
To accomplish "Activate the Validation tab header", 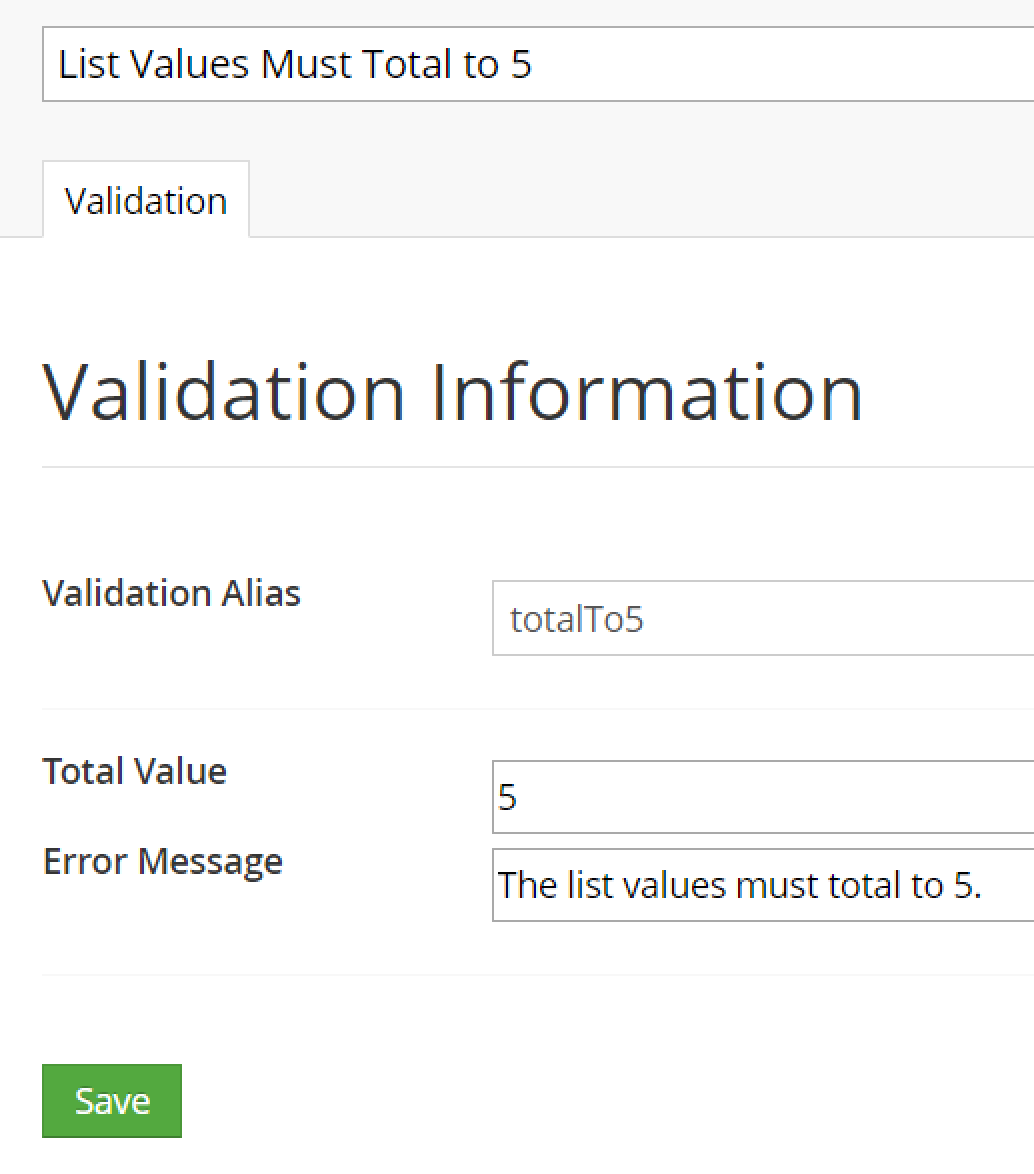I will coord(145,199).
